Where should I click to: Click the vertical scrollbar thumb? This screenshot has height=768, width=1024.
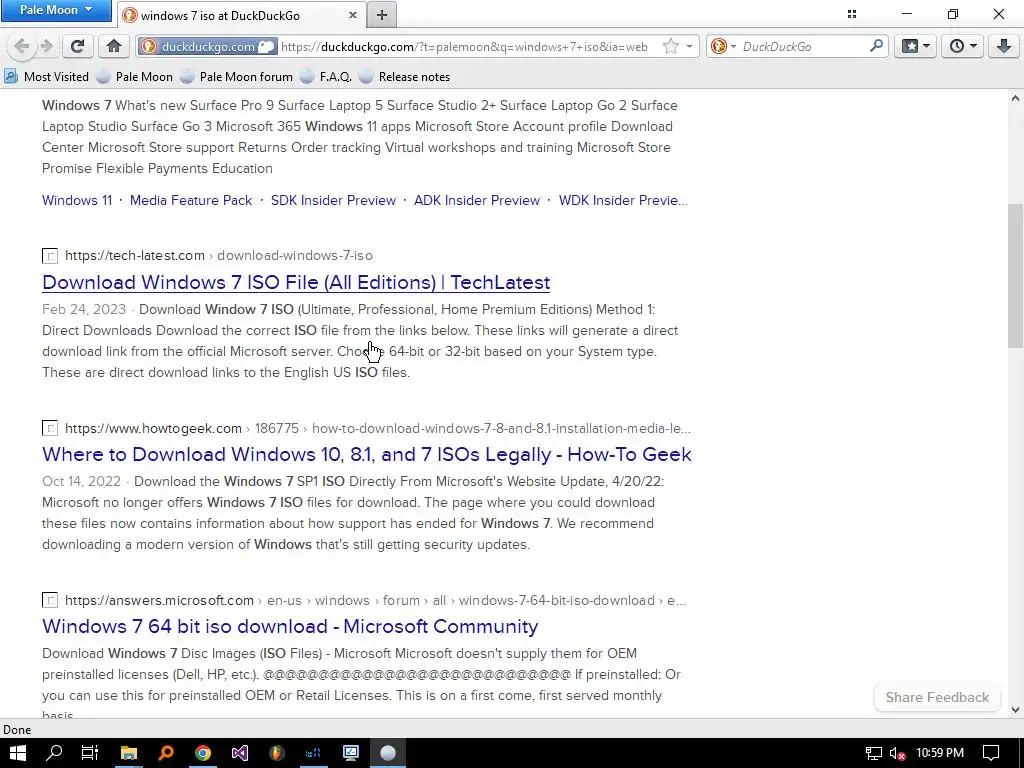coord(1015,276)
